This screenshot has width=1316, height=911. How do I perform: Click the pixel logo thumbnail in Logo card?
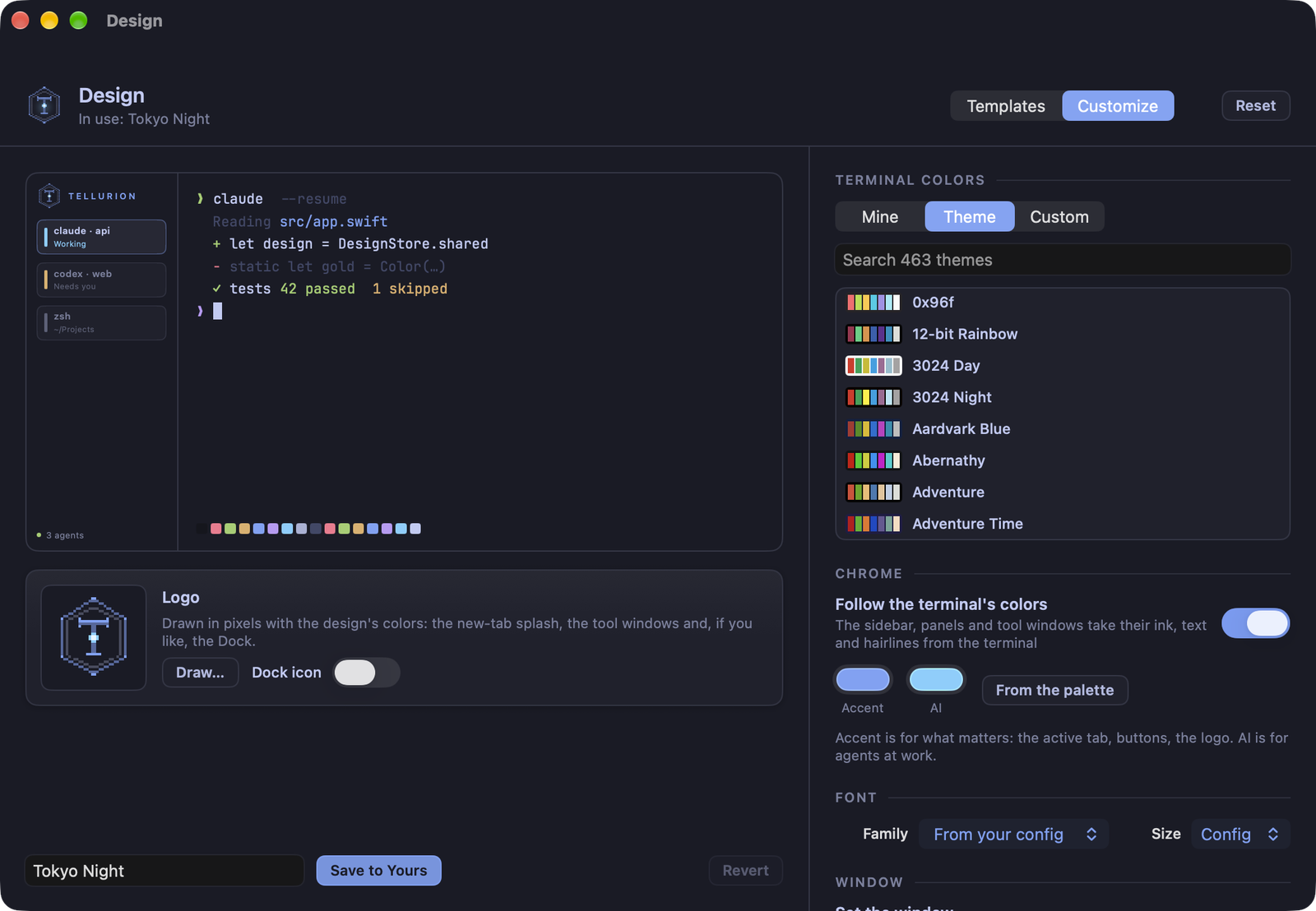94,637
